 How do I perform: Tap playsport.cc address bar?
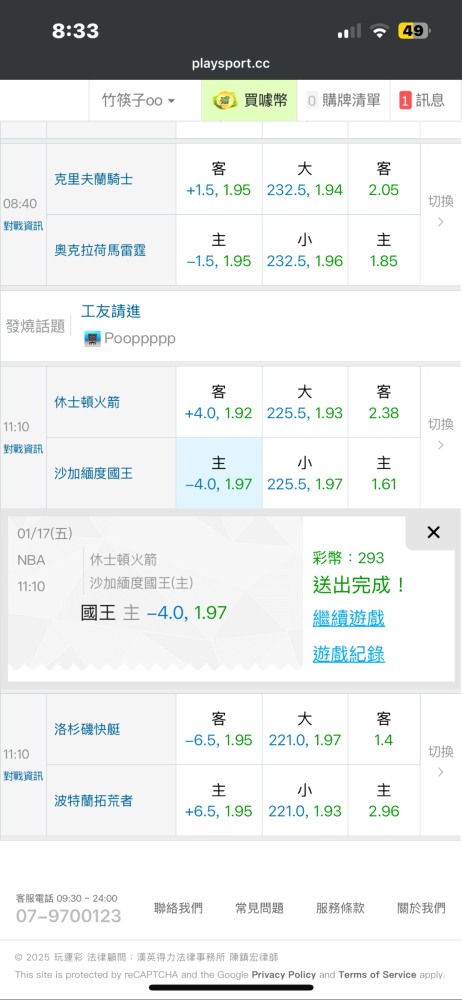(231, 64)
